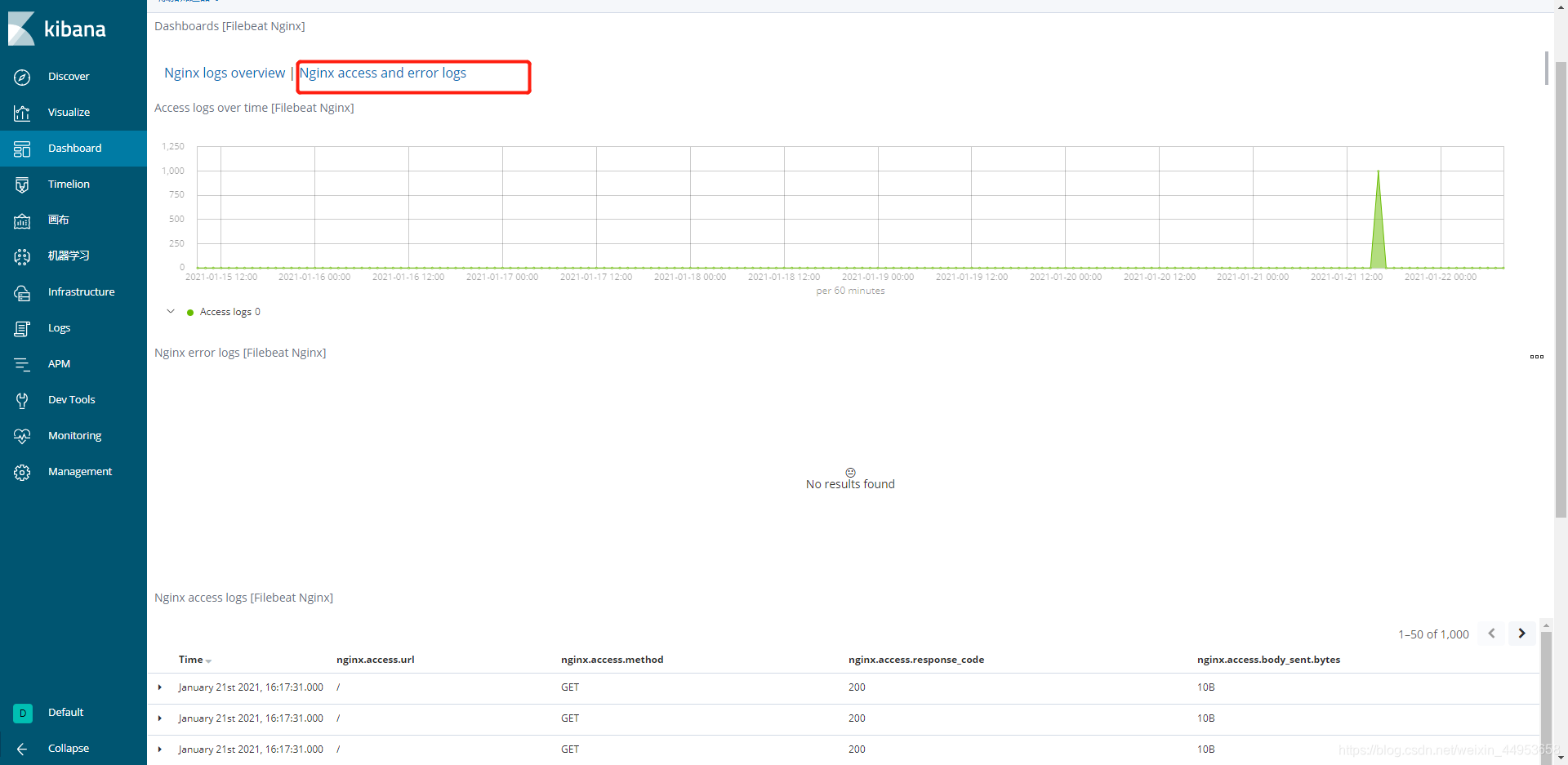Click nginx.access.response_code column header
This screenshot has width=1568, height=765.
pyautogui.click(x=916, y=660)
